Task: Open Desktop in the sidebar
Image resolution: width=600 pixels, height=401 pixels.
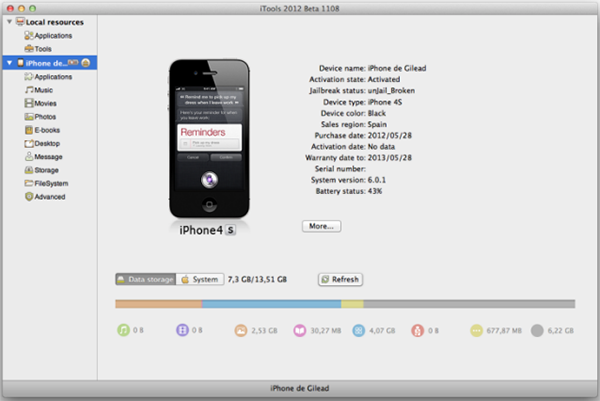Action: [47, 143]
